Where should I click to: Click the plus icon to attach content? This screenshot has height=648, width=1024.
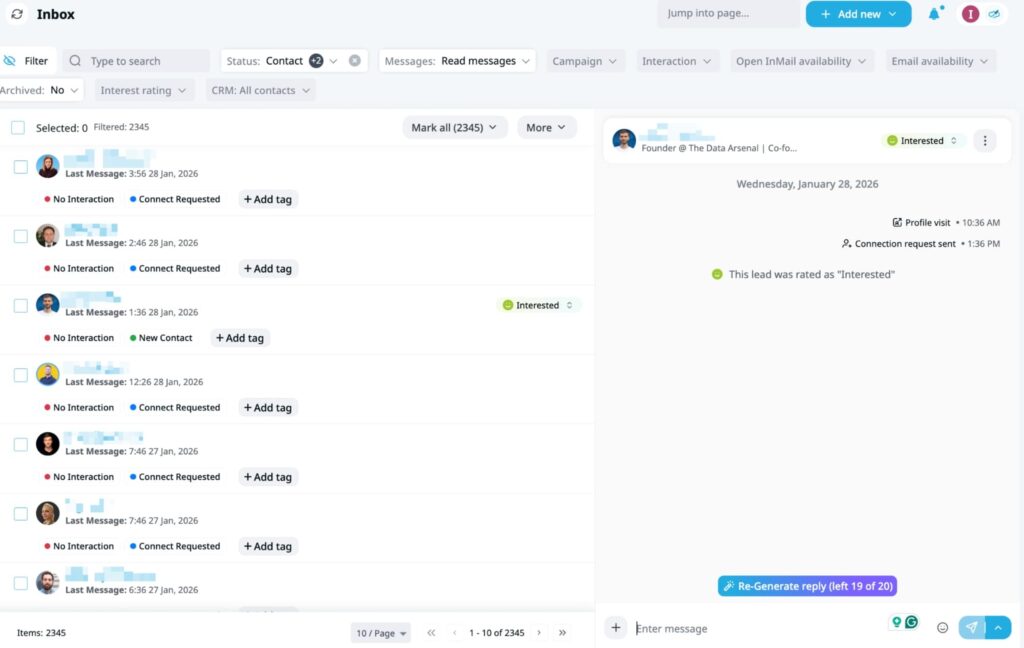[616, 627]
